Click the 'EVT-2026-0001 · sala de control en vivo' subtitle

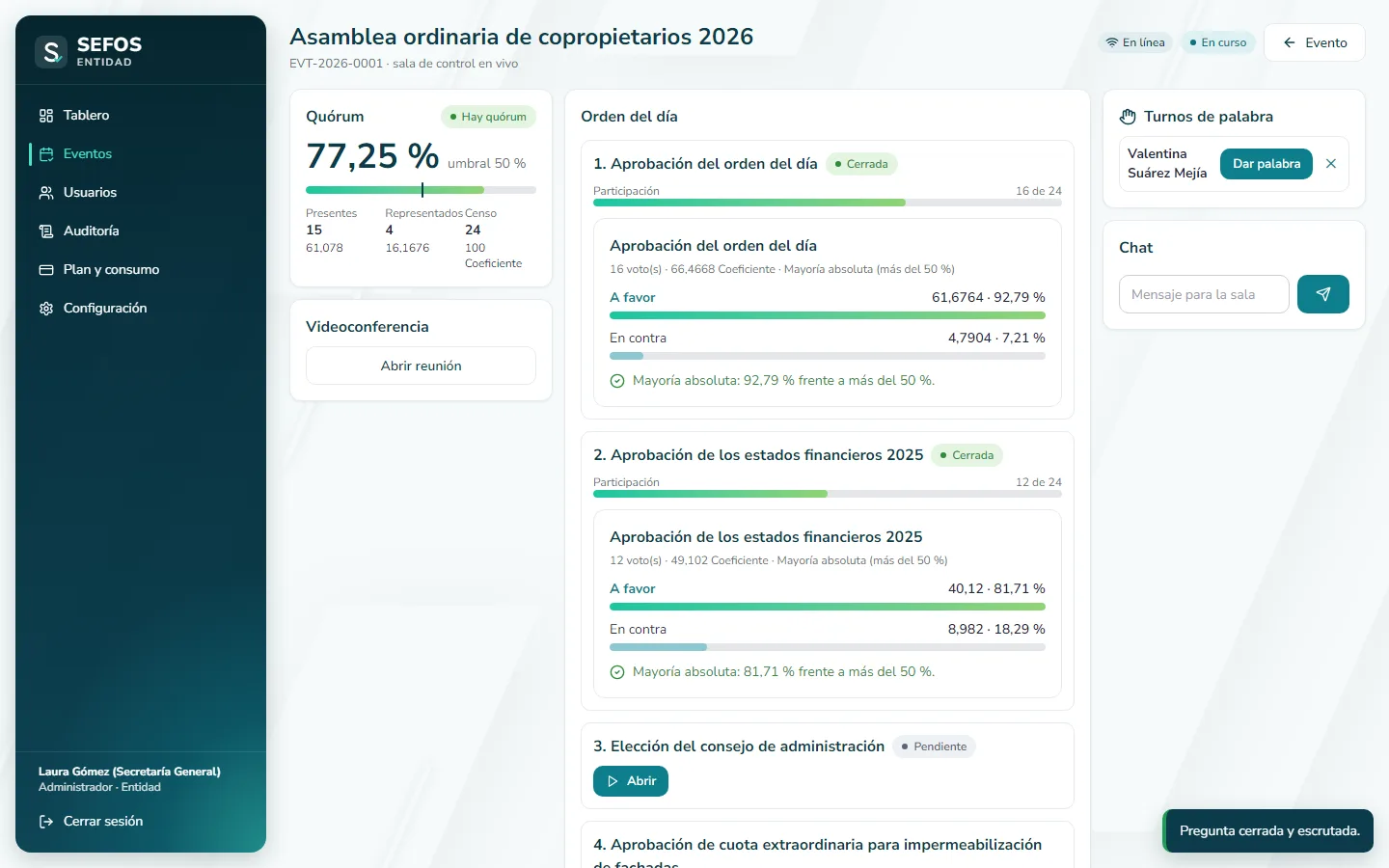pos(404,64)
